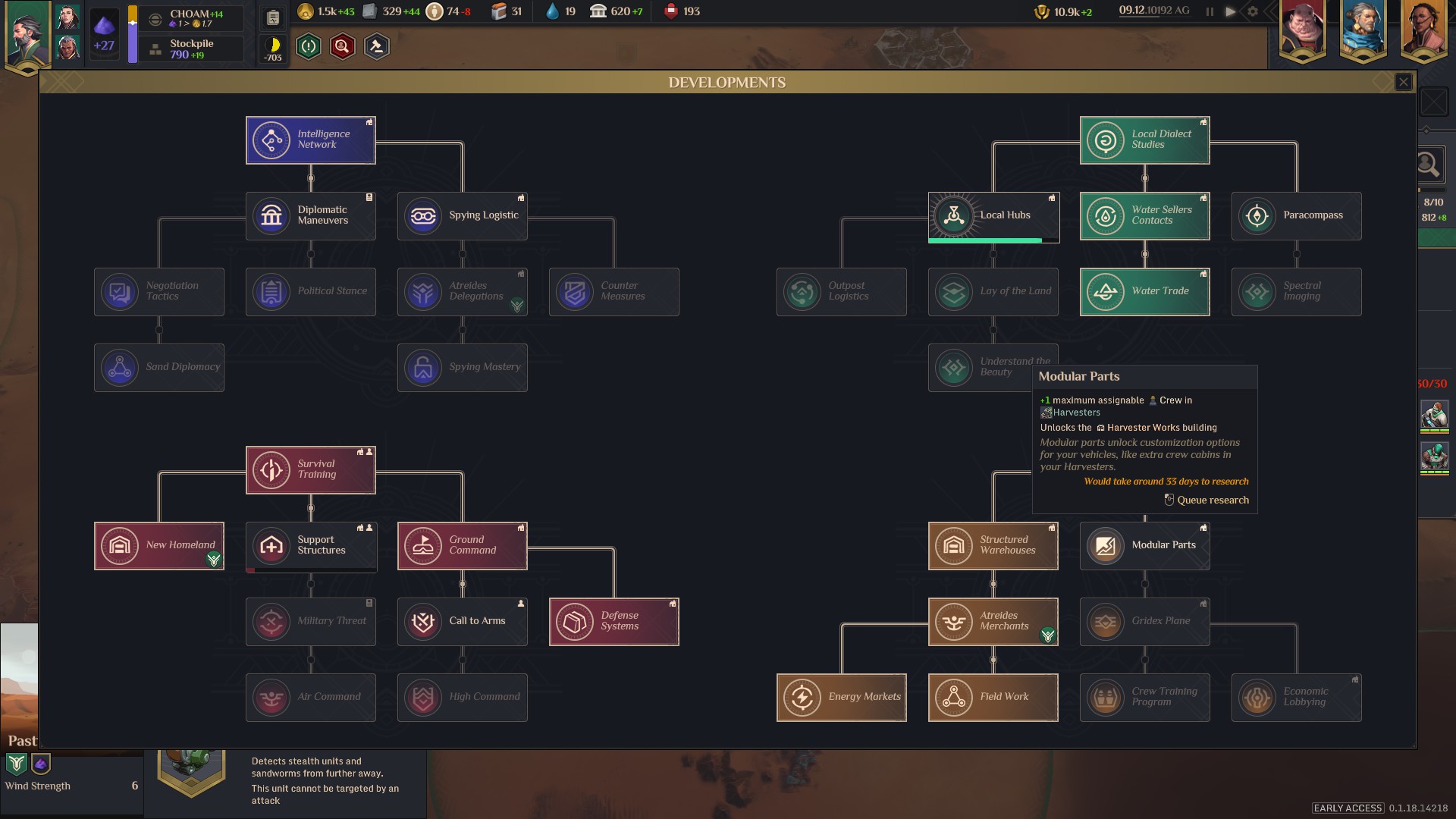Screen dimensions: 1456x819
Task: Choose the Paracompass development
Action: point(1296,216)
